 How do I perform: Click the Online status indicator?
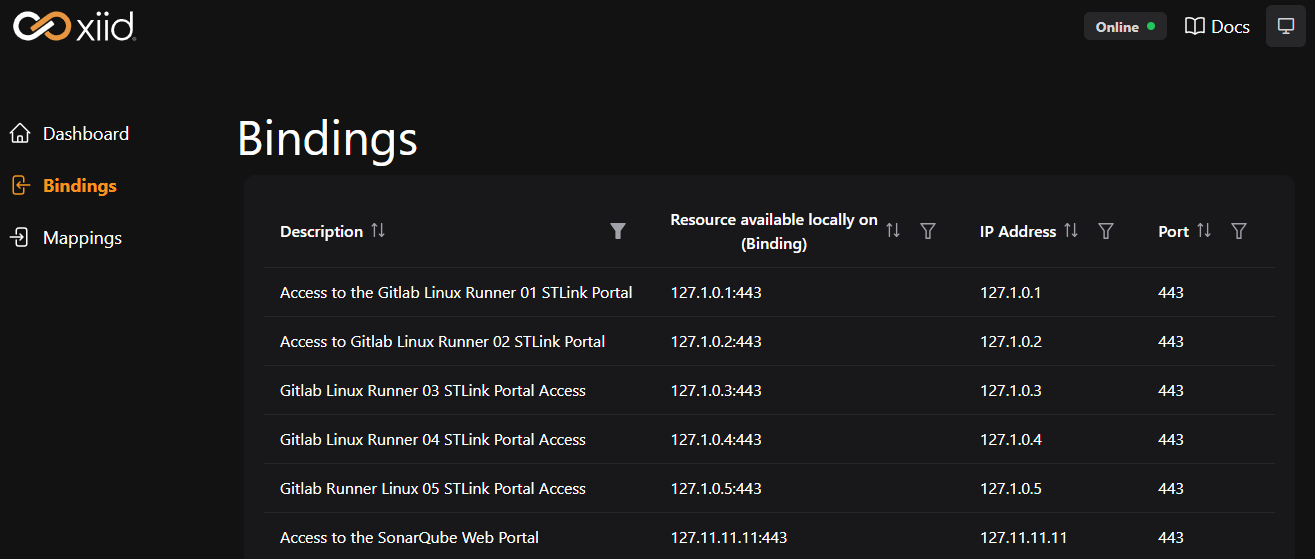tap(1125, 27)
